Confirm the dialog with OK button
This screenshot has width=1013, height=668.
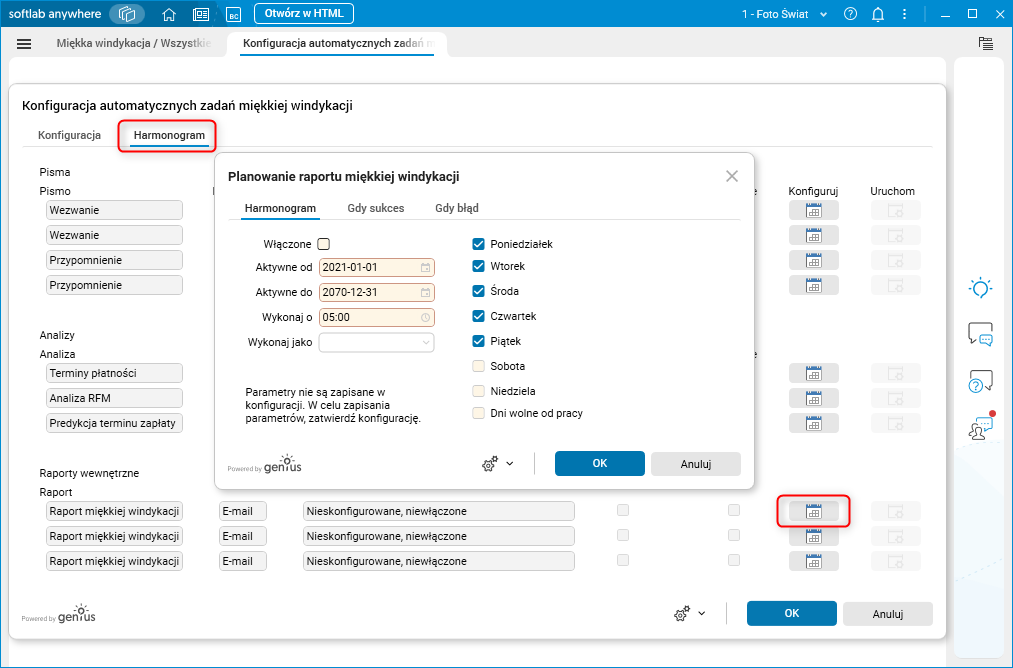click(x=599, y=464)
